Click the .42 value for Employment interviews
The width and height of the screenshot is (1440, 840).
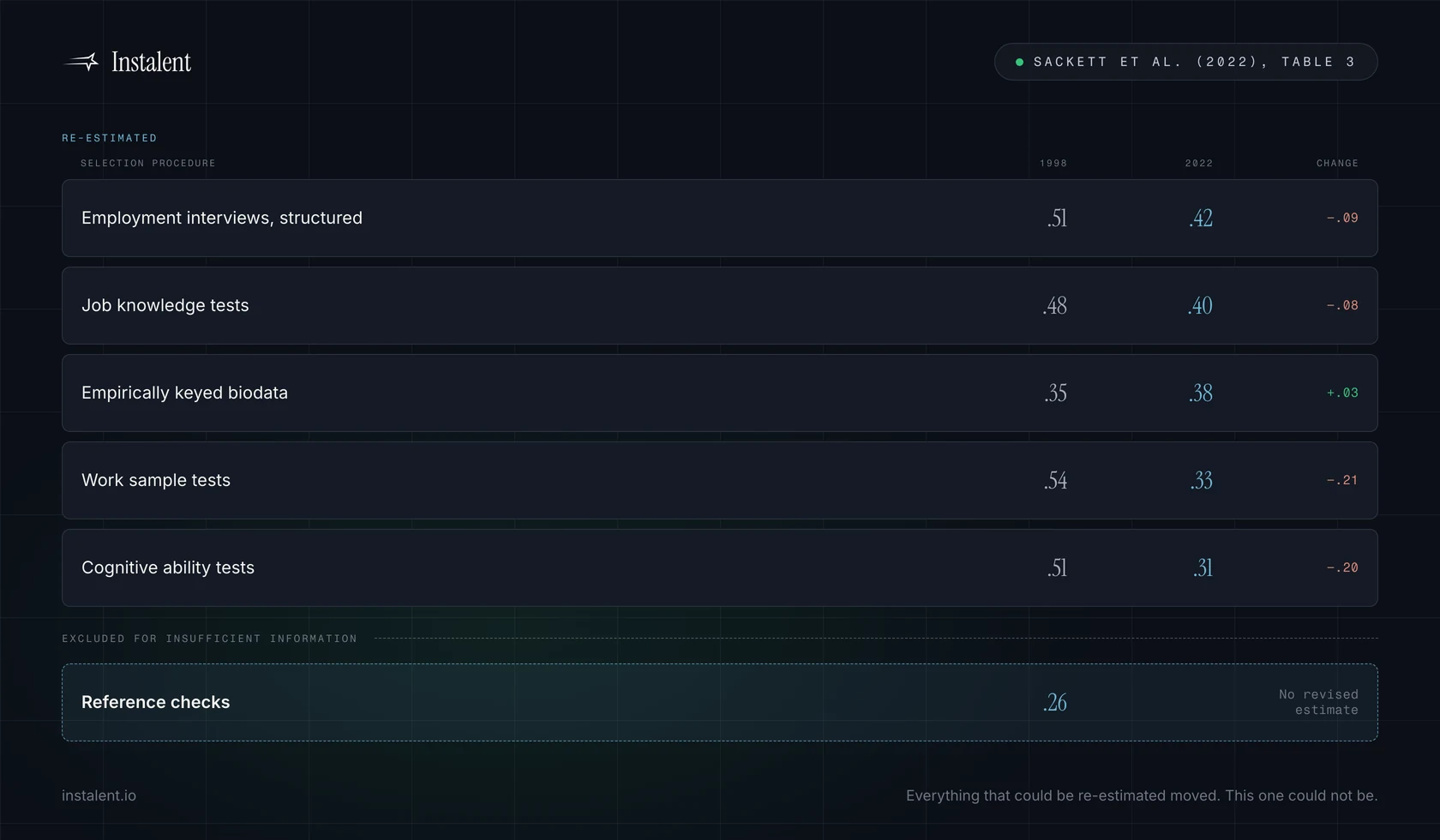point(1201,219)
